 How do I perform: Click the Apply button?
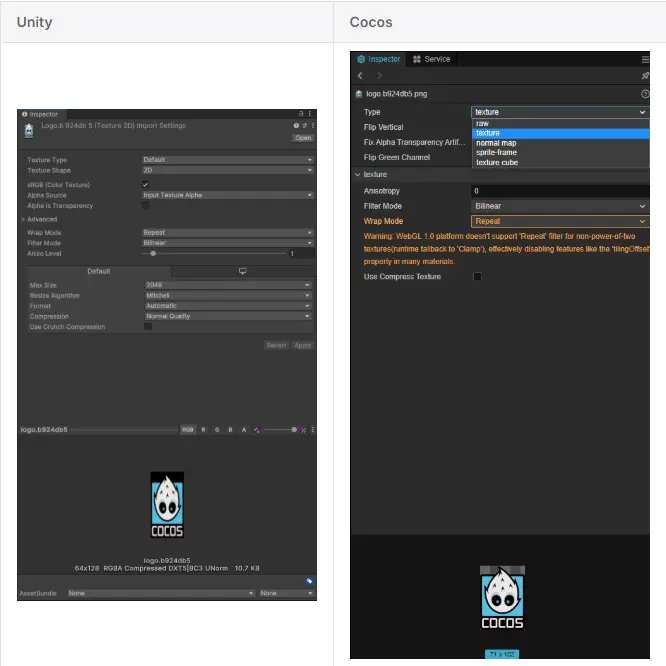(303, 345)
